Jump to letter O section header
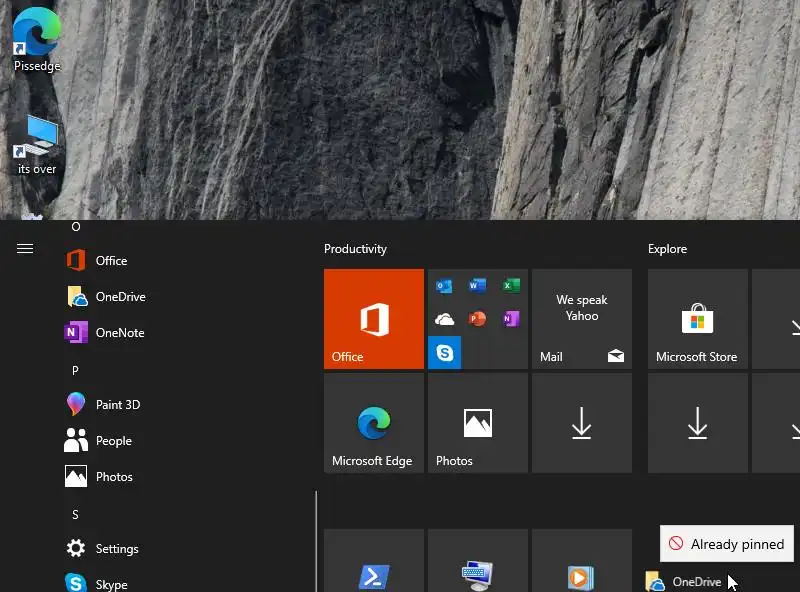This screenshot has width=800, height=592. (76, 227)
